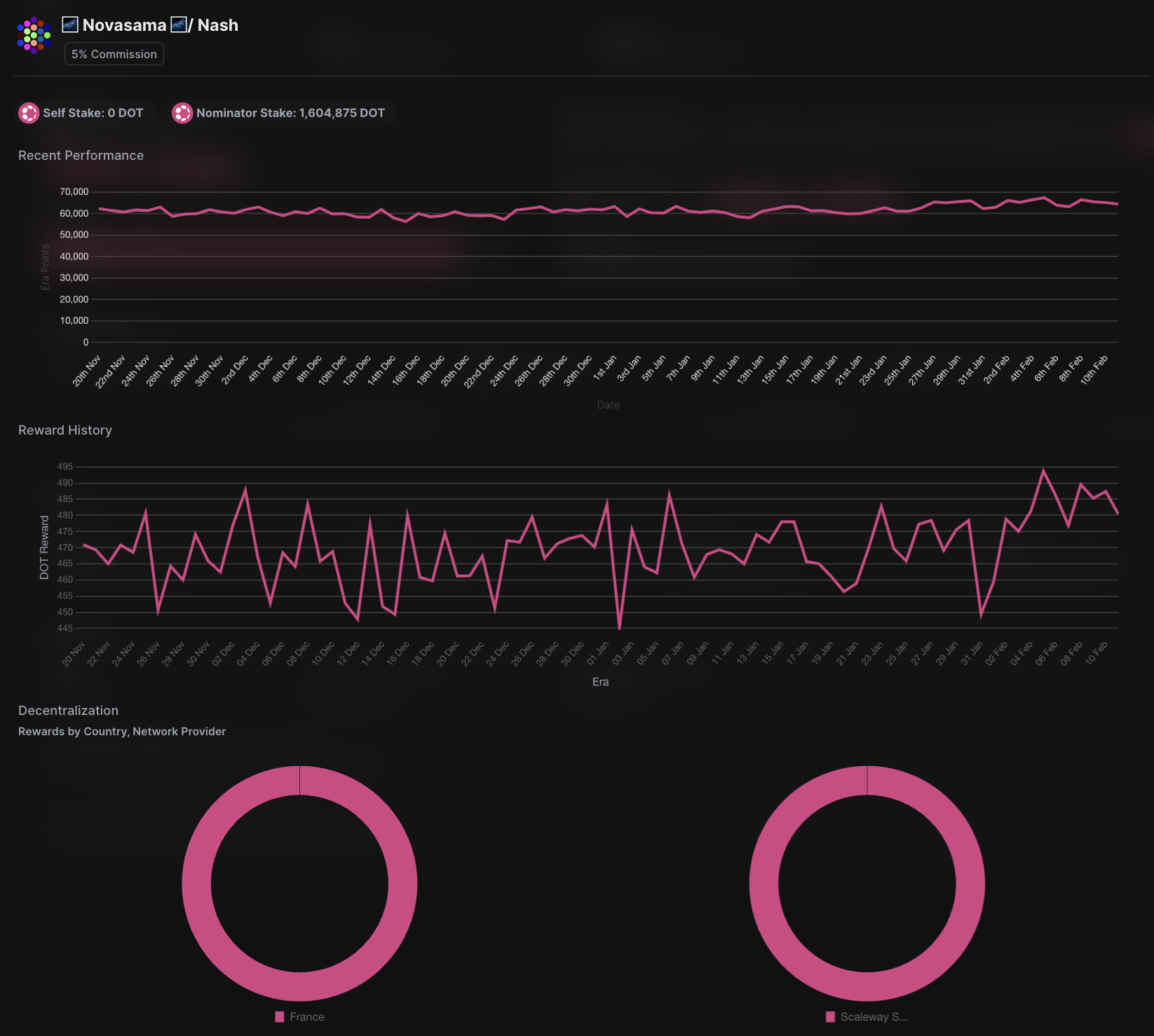Click the 495 DOT reward axis label

coord(65,467)
